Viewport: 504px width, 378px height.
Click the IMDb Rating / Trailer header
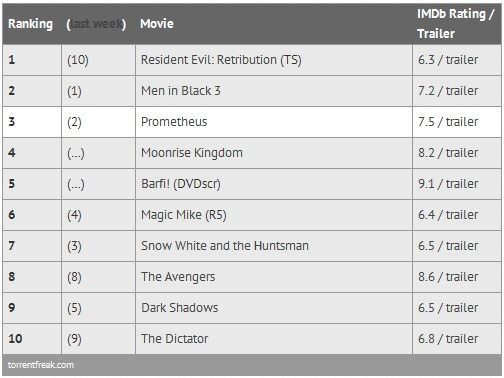point(455,24)
